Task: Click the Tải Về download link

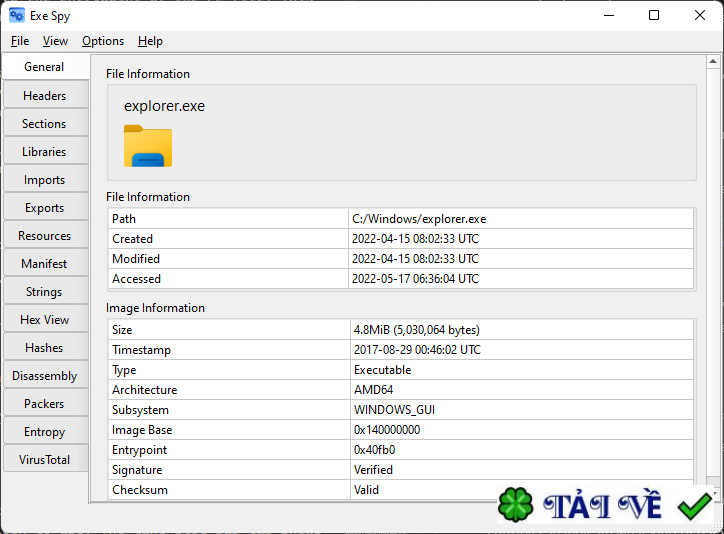Action: [603, 507]
